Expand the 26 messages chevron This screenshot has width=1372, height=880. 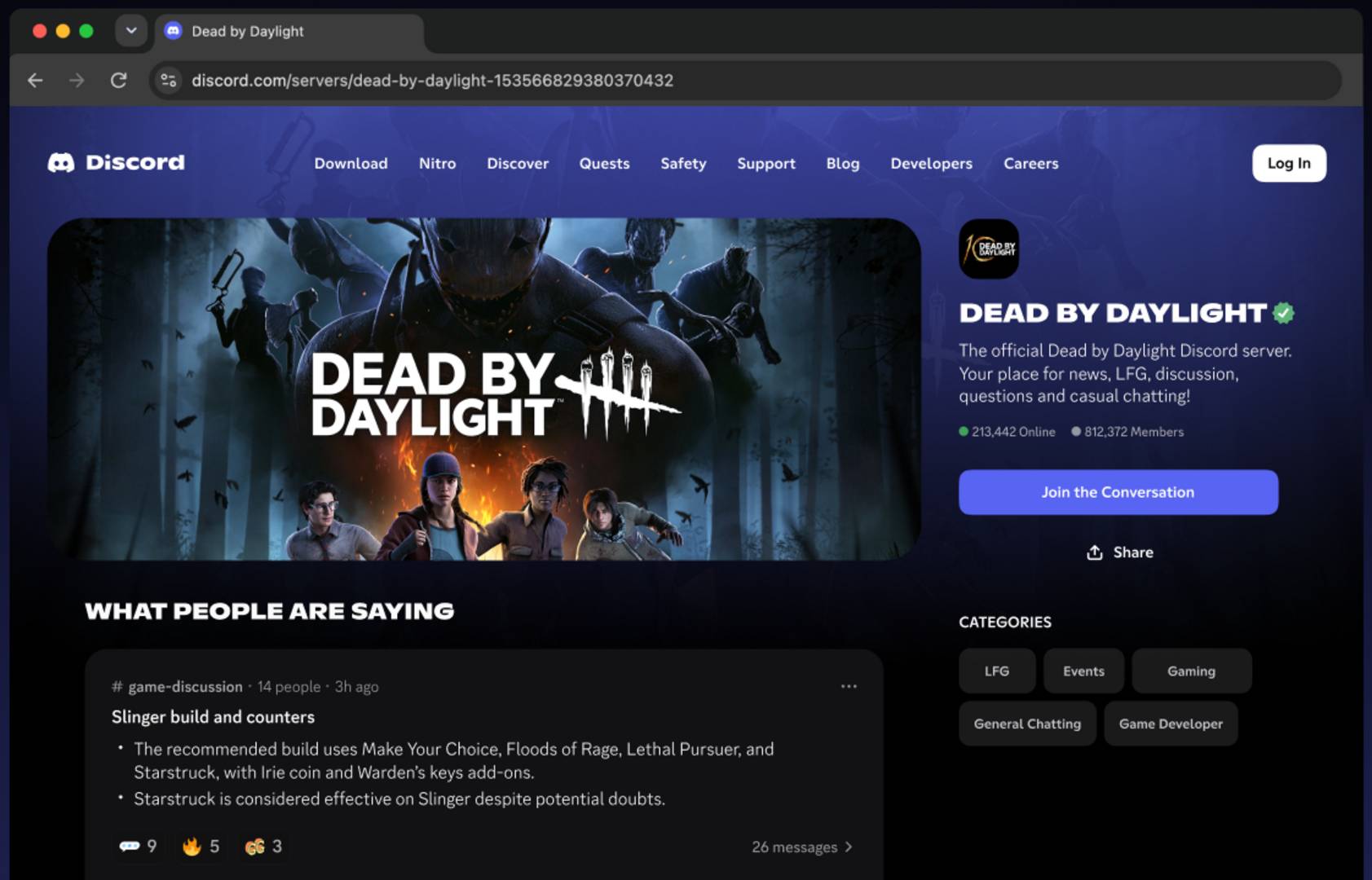tap(849, 847)
